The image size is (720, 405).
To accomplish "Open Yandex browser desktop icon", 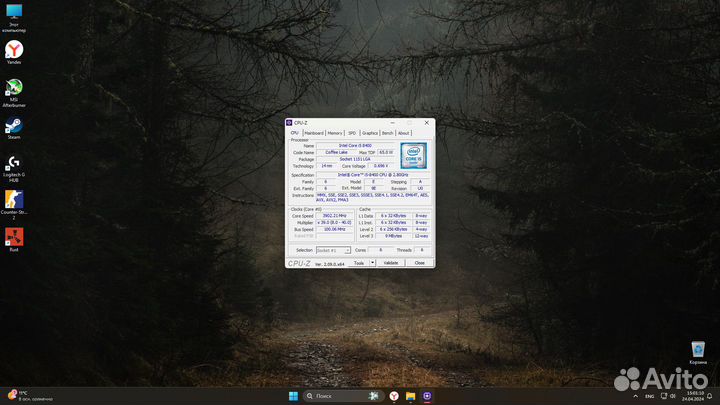I will [x=14, y=50].
